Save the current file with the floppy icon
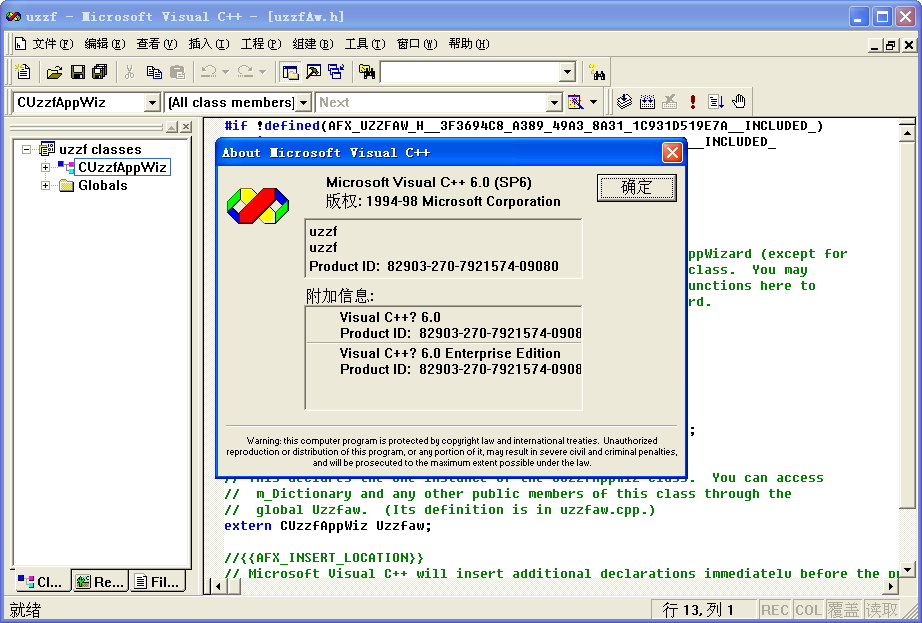922x623 pixels. (78, 72)
